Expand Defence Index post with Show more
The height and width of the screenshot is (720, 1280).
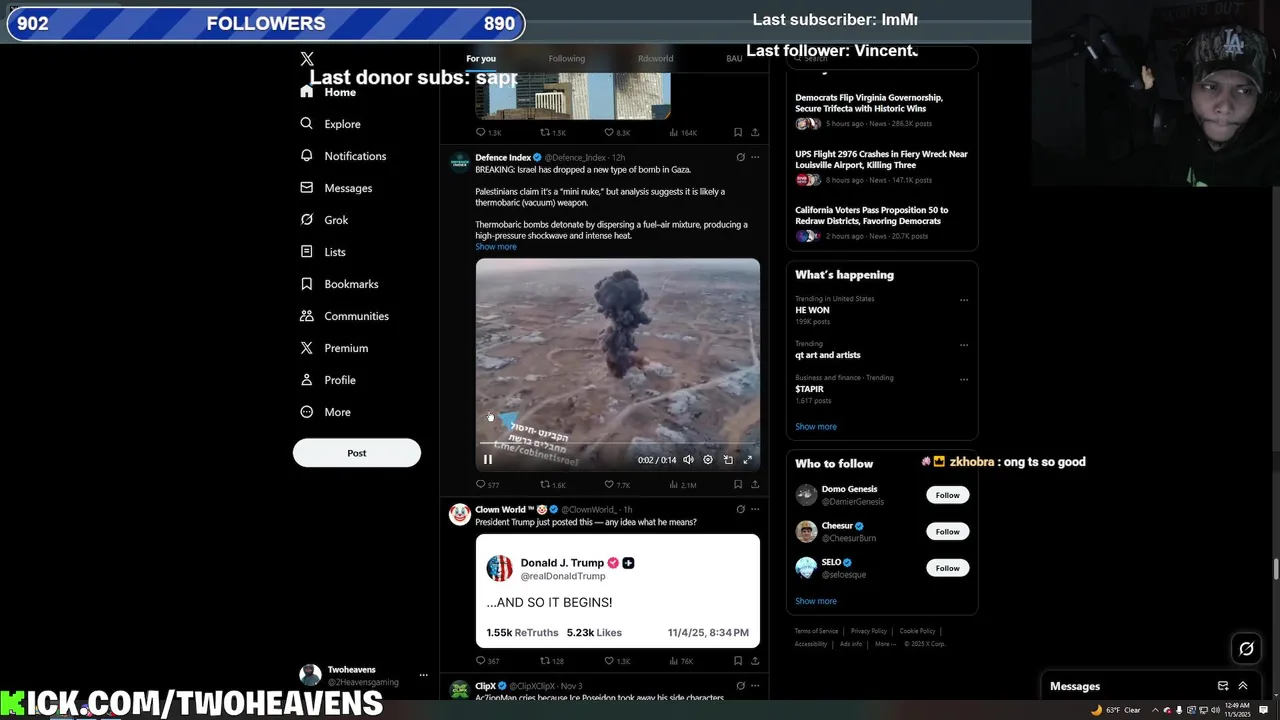coord(496,247)
